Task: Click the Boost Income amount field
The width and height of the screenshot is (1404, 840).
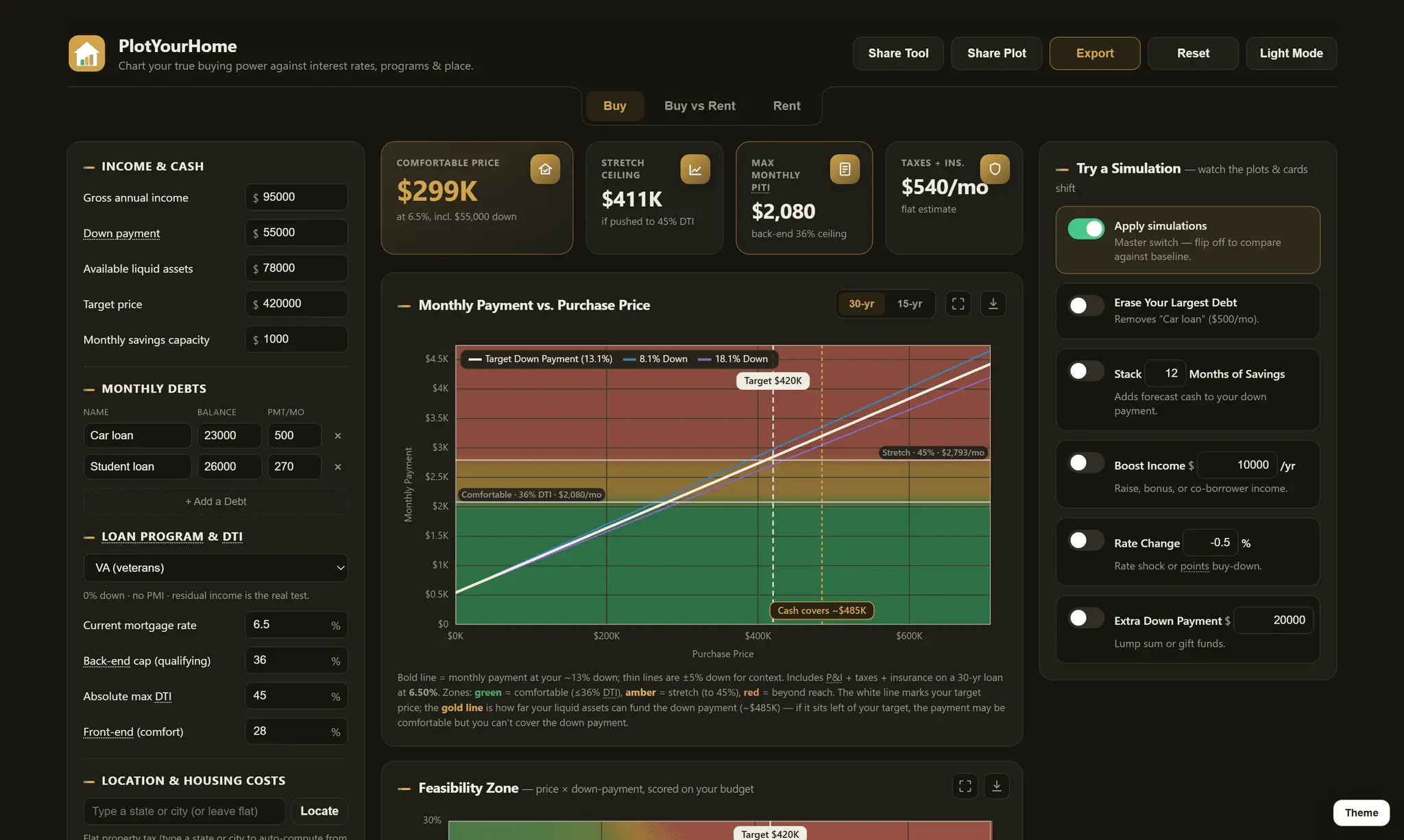Action: point(1237,465)
